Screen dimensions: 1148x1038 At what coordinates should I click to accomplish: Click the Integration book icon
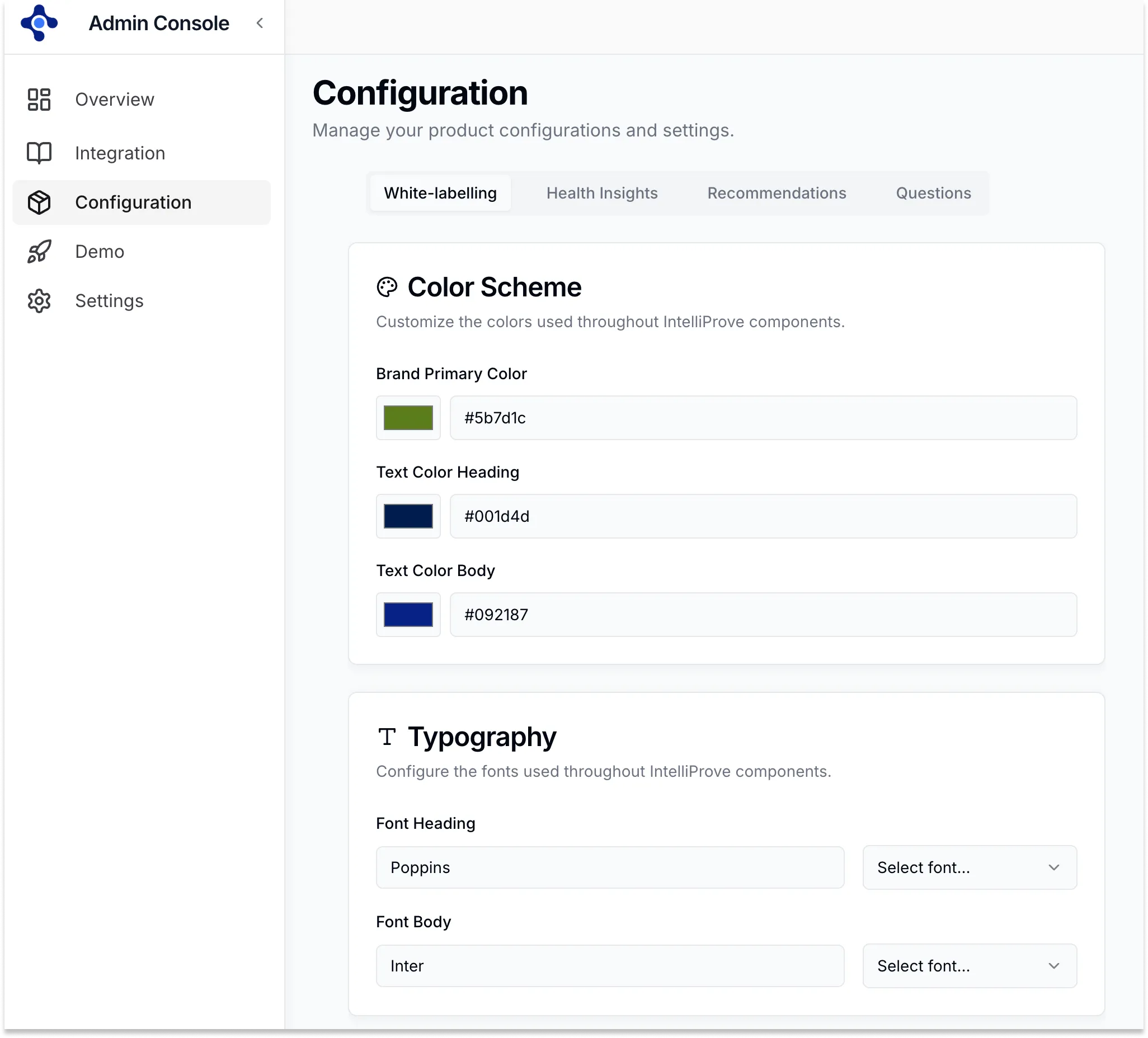[x=39, y=153]
